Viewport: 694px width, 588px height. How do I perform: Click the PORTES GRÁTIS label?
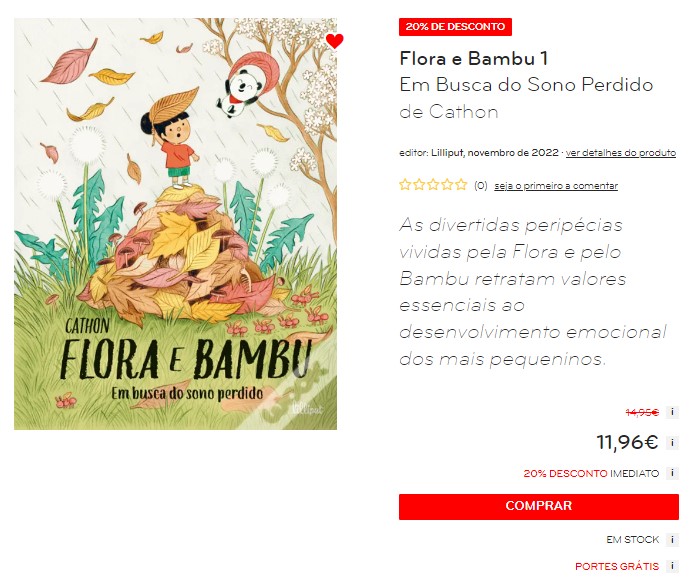pos(617,566)
